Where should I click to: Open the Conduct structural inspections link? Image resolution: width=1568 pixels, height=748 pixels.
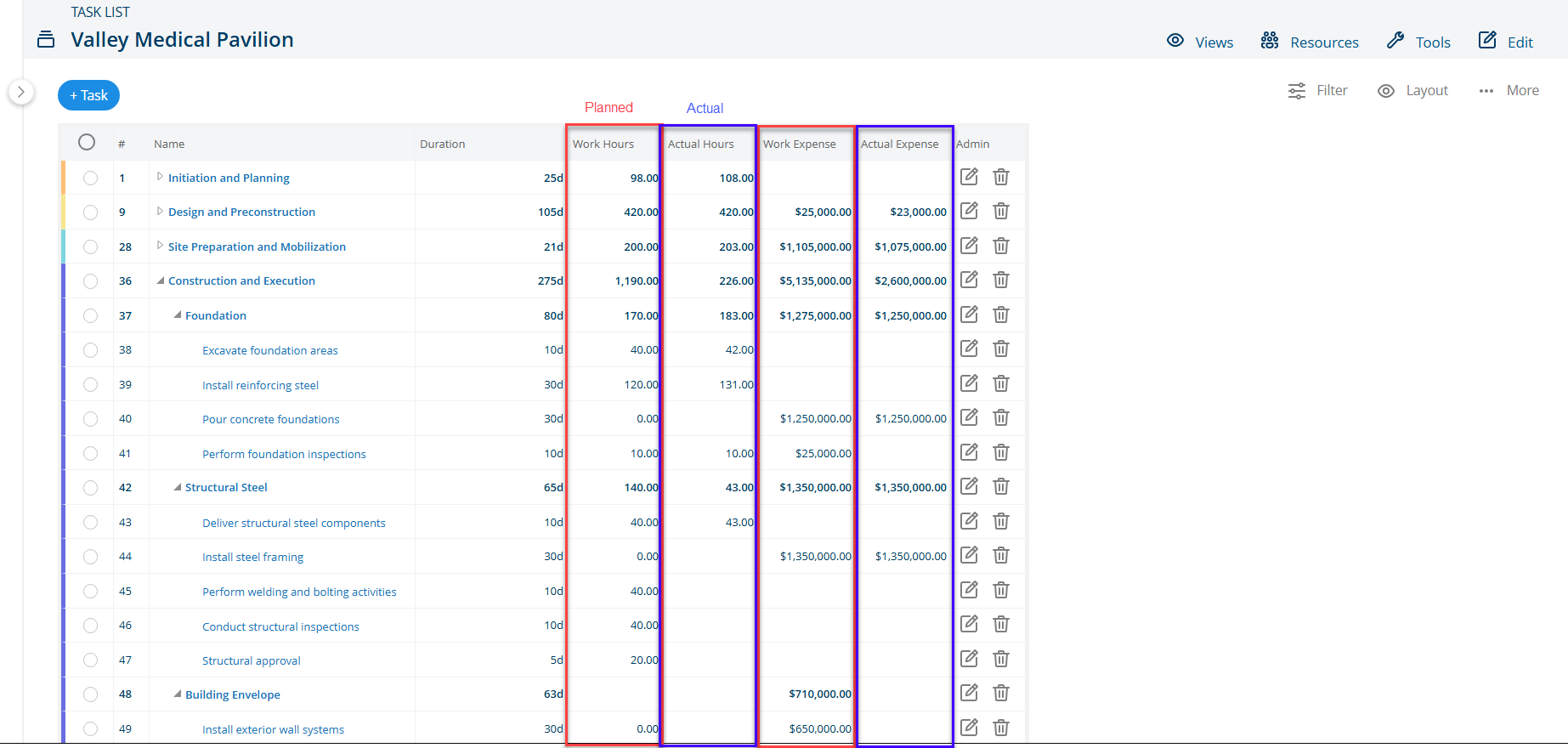[x=280, y=626]
